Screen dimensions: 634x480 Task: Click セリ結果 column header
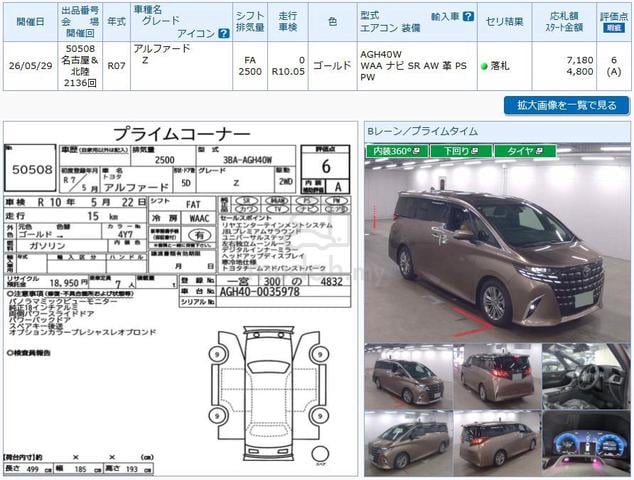[504, 22]
